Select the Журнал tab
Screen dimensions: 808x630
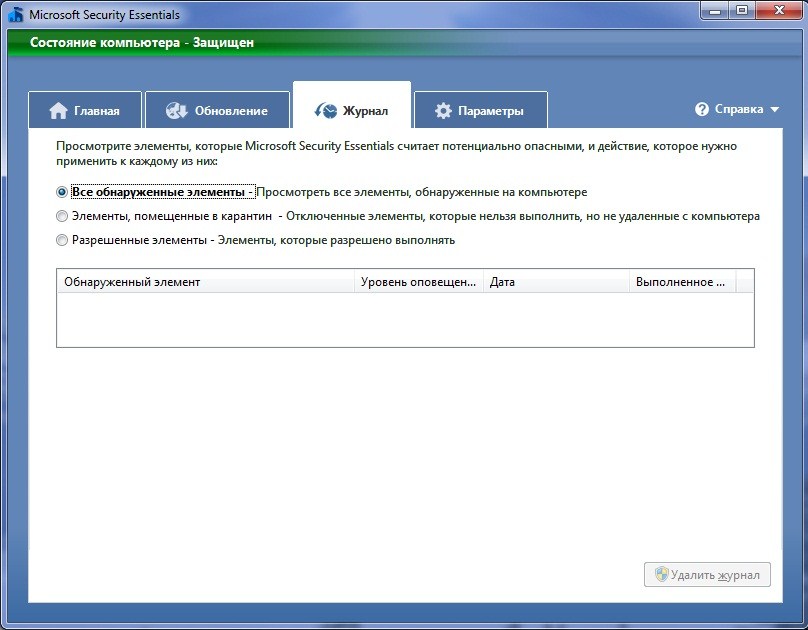(352, 106)
